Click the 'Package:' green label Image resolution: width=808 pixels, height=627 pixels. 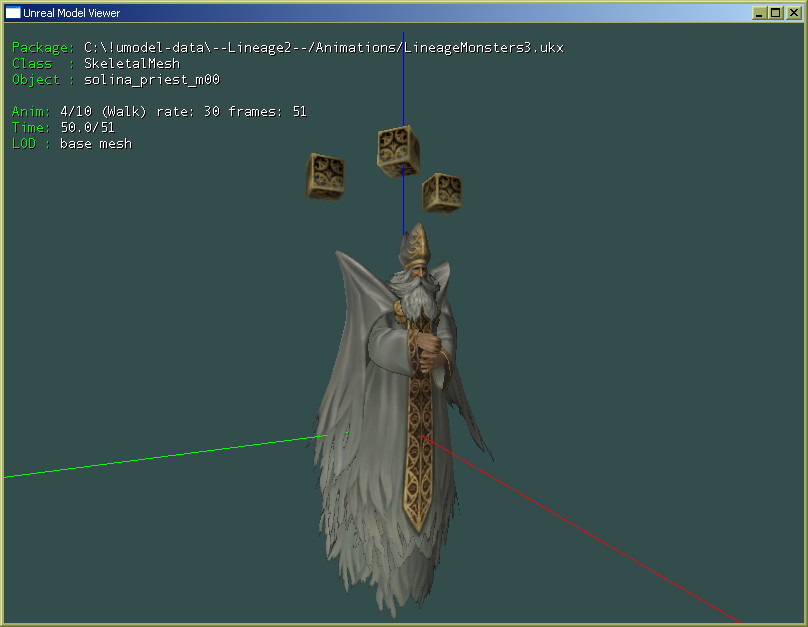click(43, 48)
